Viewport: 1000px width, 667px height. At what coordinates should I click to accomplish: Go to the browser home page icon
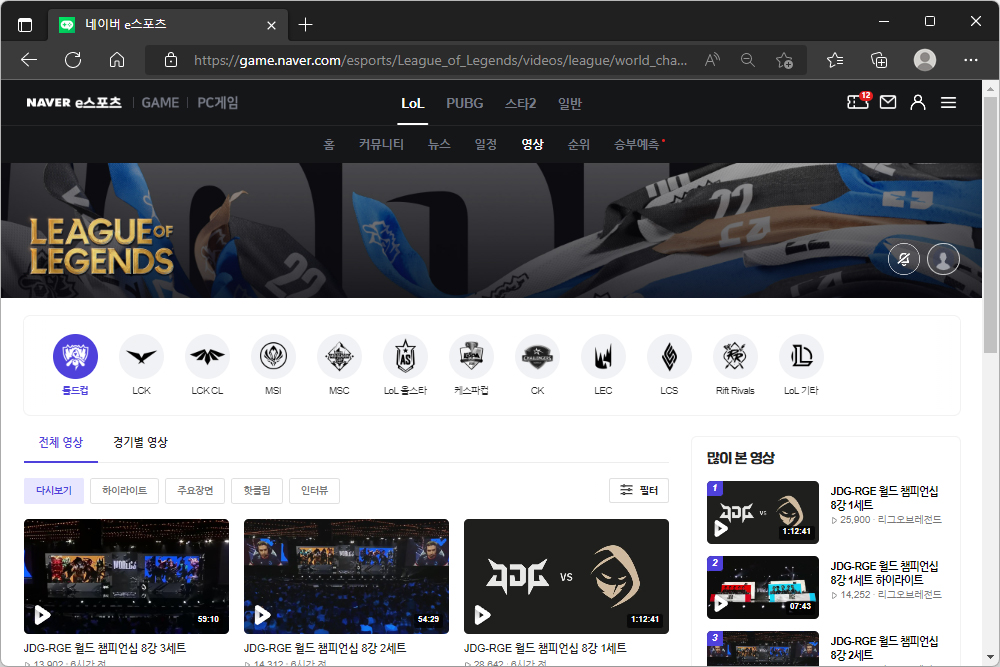[117, 60]
